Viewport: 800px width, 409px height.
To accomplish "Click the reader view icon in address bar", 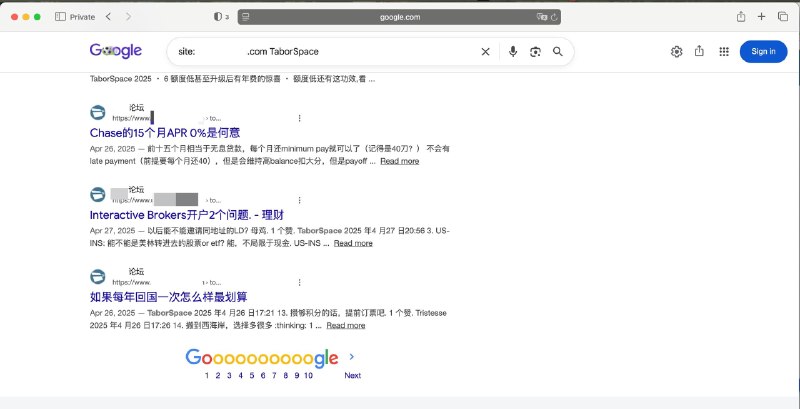I will click(x=246, y=17).
